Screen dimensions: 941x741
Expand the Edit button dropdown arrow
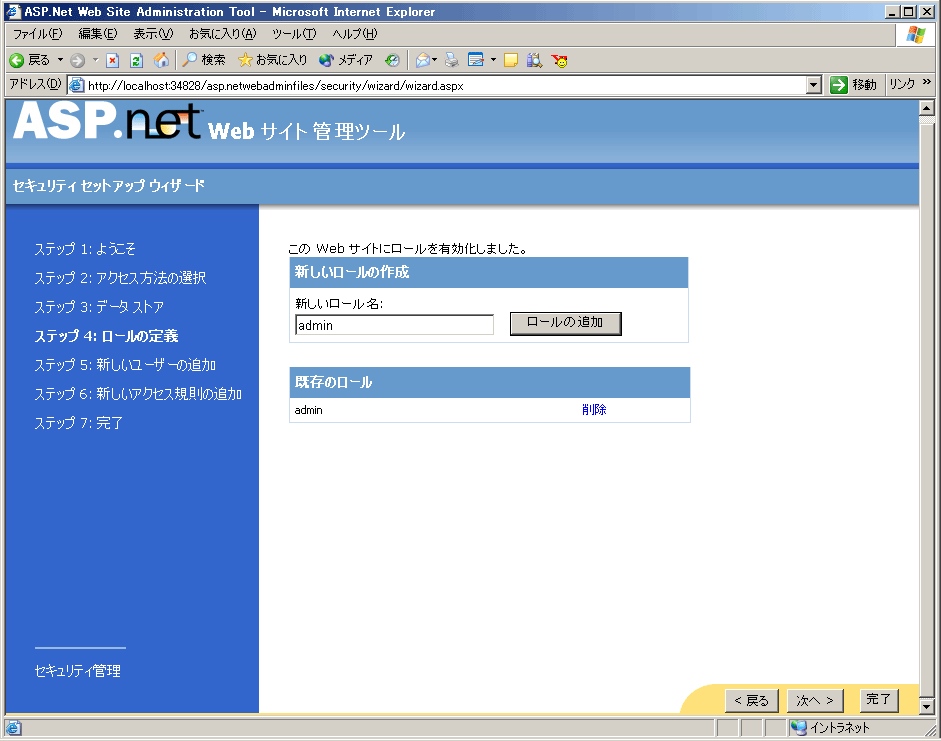coord(493,60)
